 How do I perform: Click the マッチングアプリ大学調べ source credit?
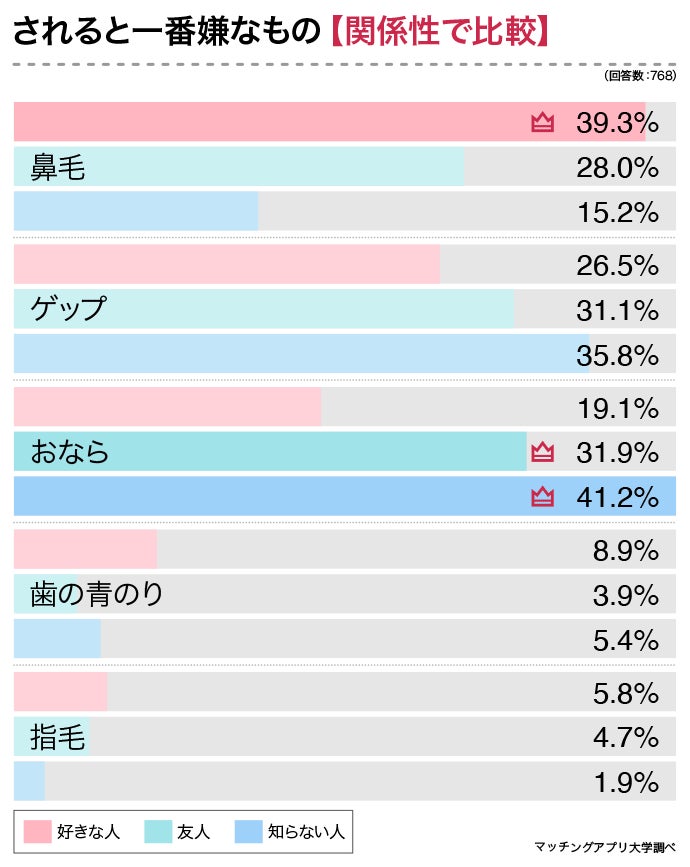pos(606,847)
